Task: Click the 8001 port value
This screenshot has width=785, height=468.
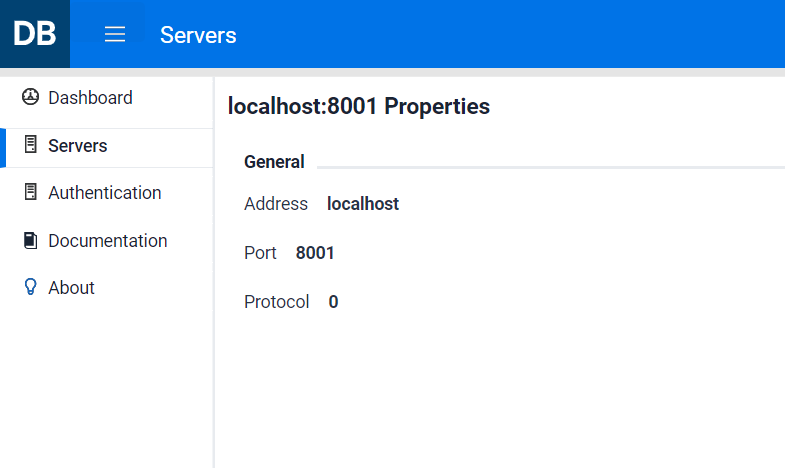Action: coord(315,253)
